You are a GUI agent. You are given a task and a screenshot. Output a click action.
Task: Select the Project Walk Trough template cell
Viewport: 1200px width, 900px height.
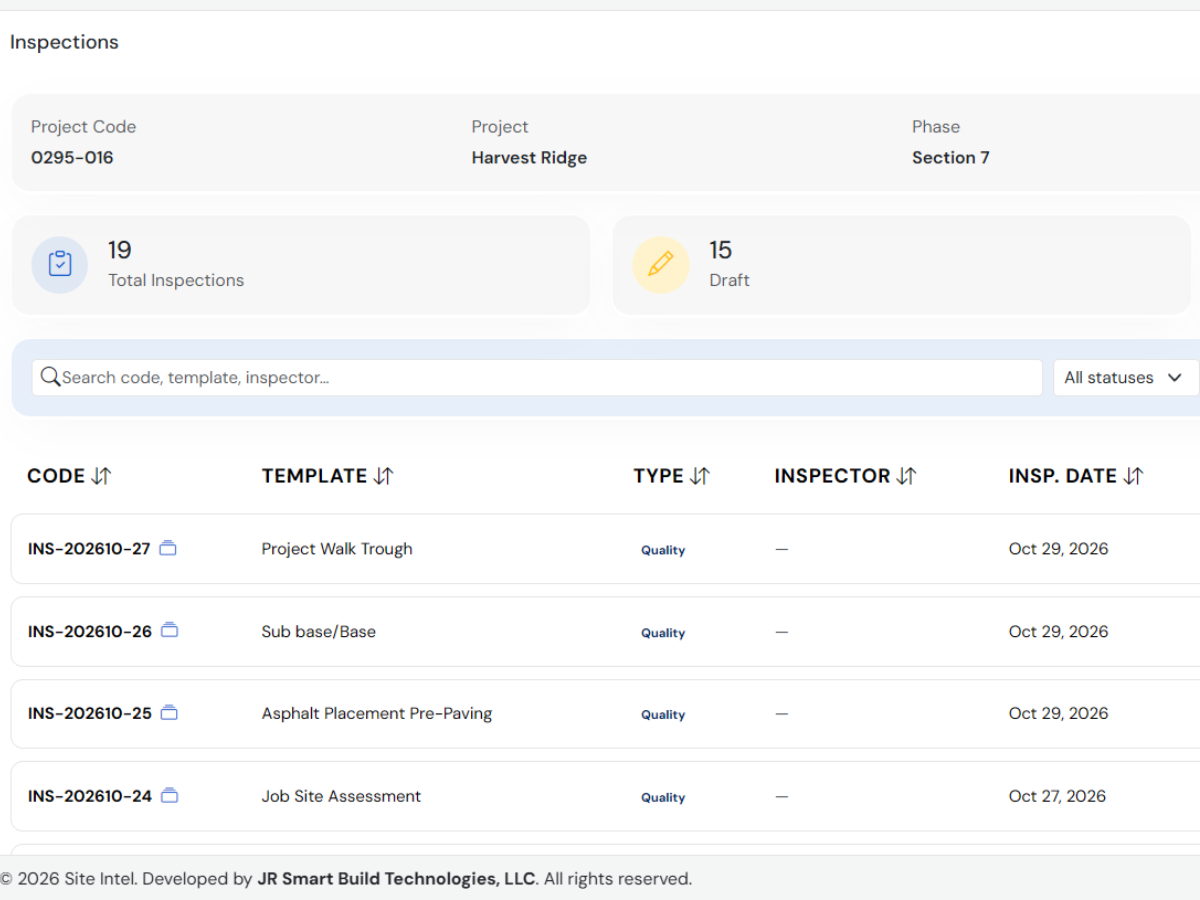click(337, 549)
